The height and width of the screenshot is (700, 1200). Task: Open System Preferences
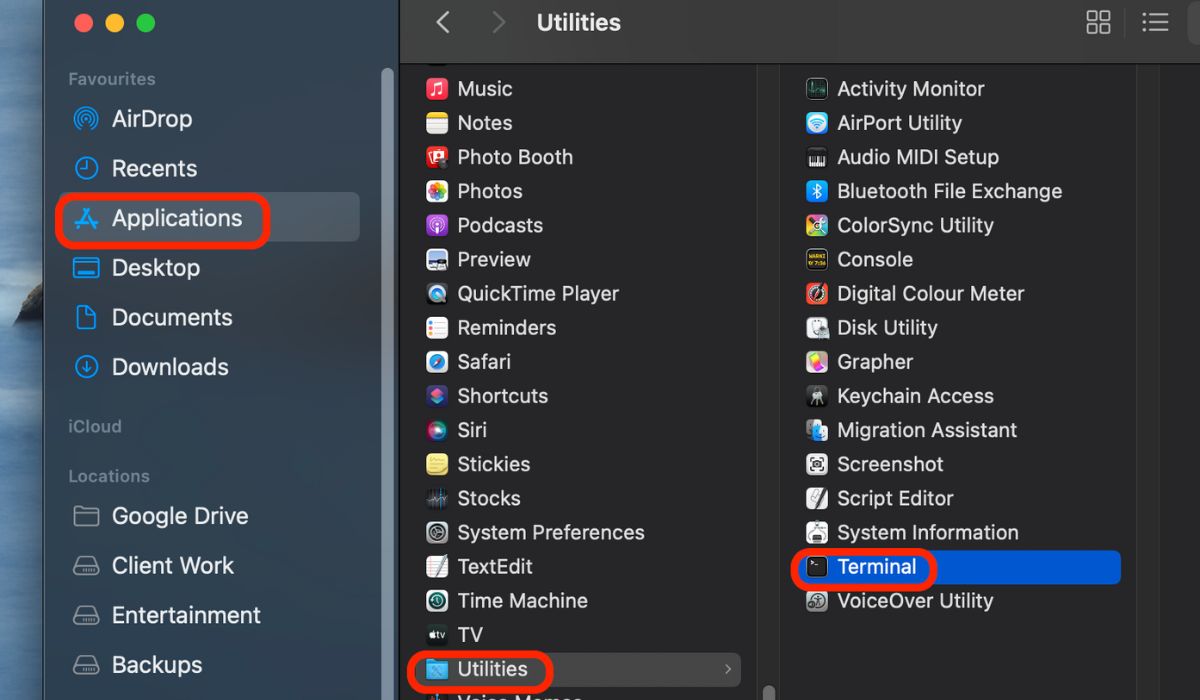550,532
